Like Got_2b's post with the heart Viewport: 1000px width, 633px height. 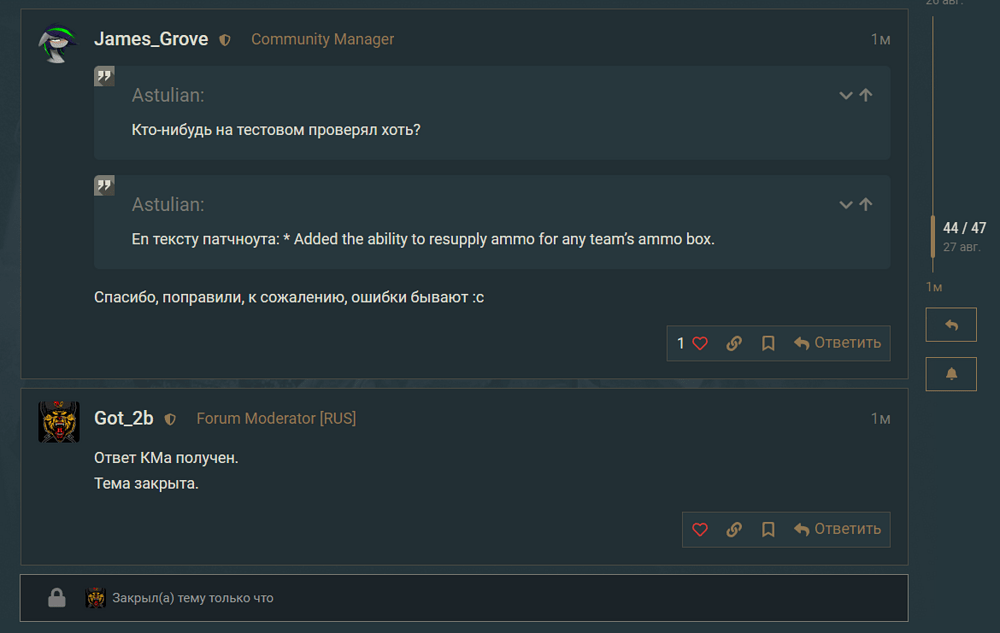[700, 529]
